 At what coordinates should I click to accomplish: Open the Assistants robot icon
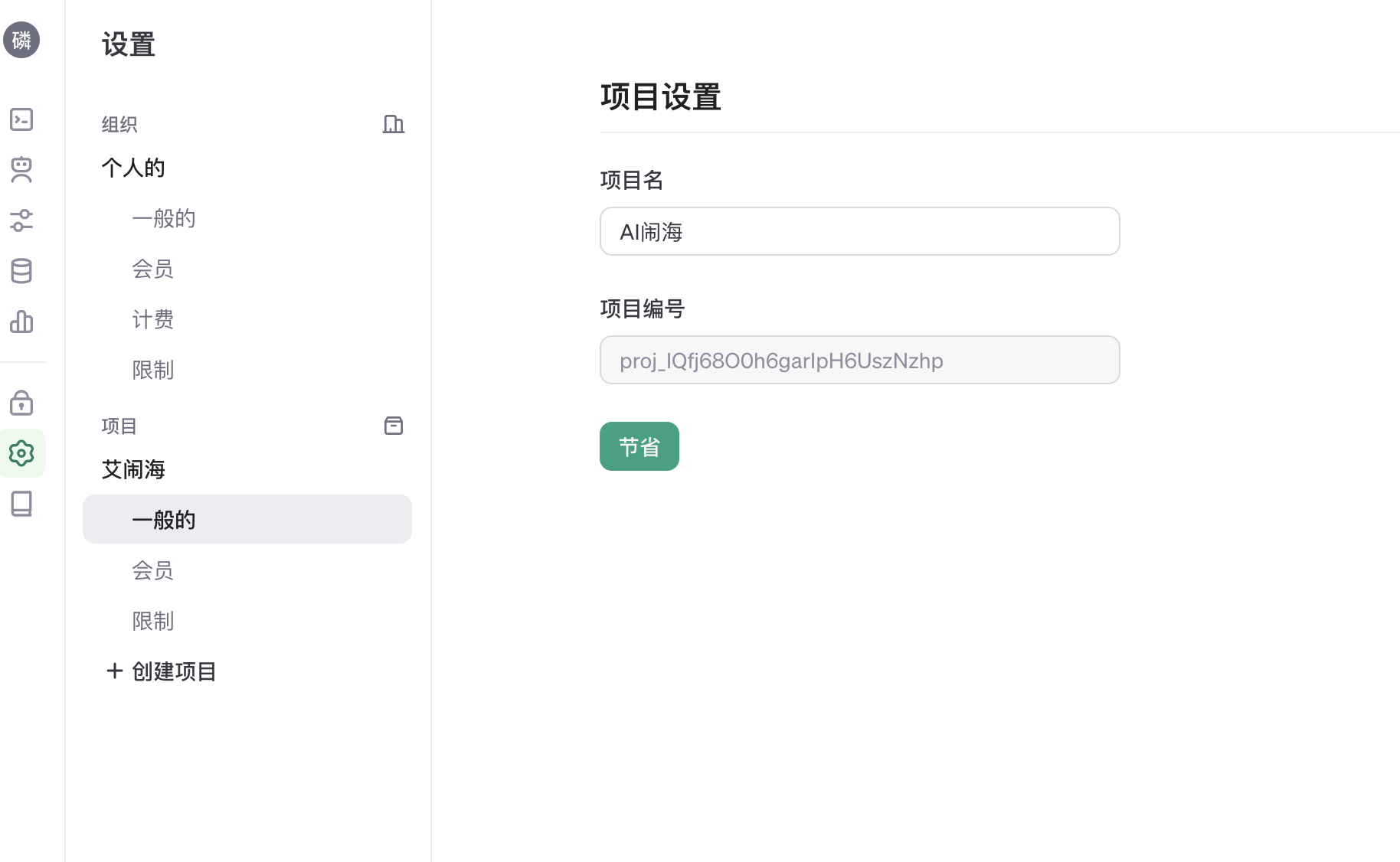tap(21, 170)
